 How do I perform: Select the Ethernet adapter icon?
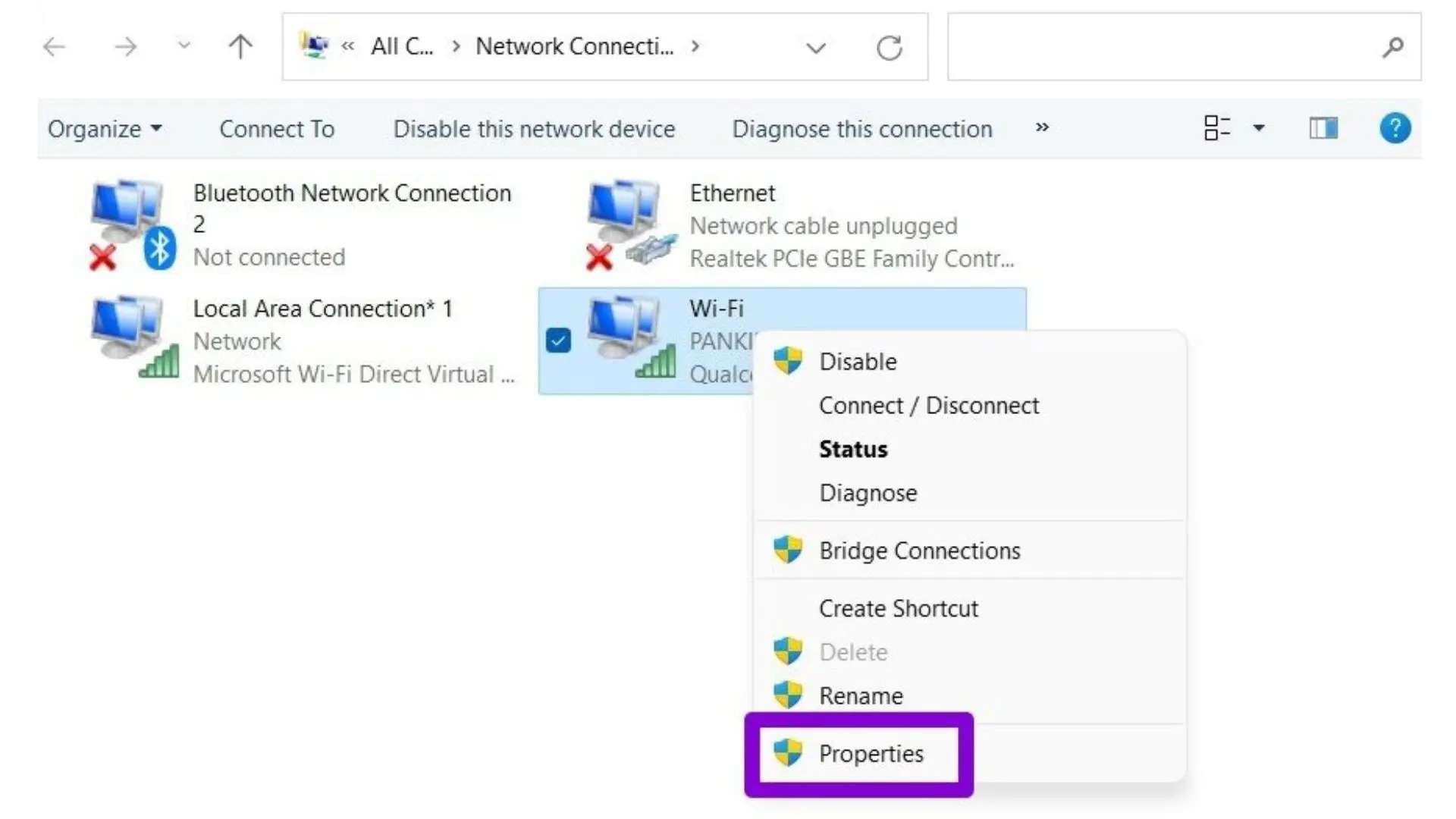(628, 224)
